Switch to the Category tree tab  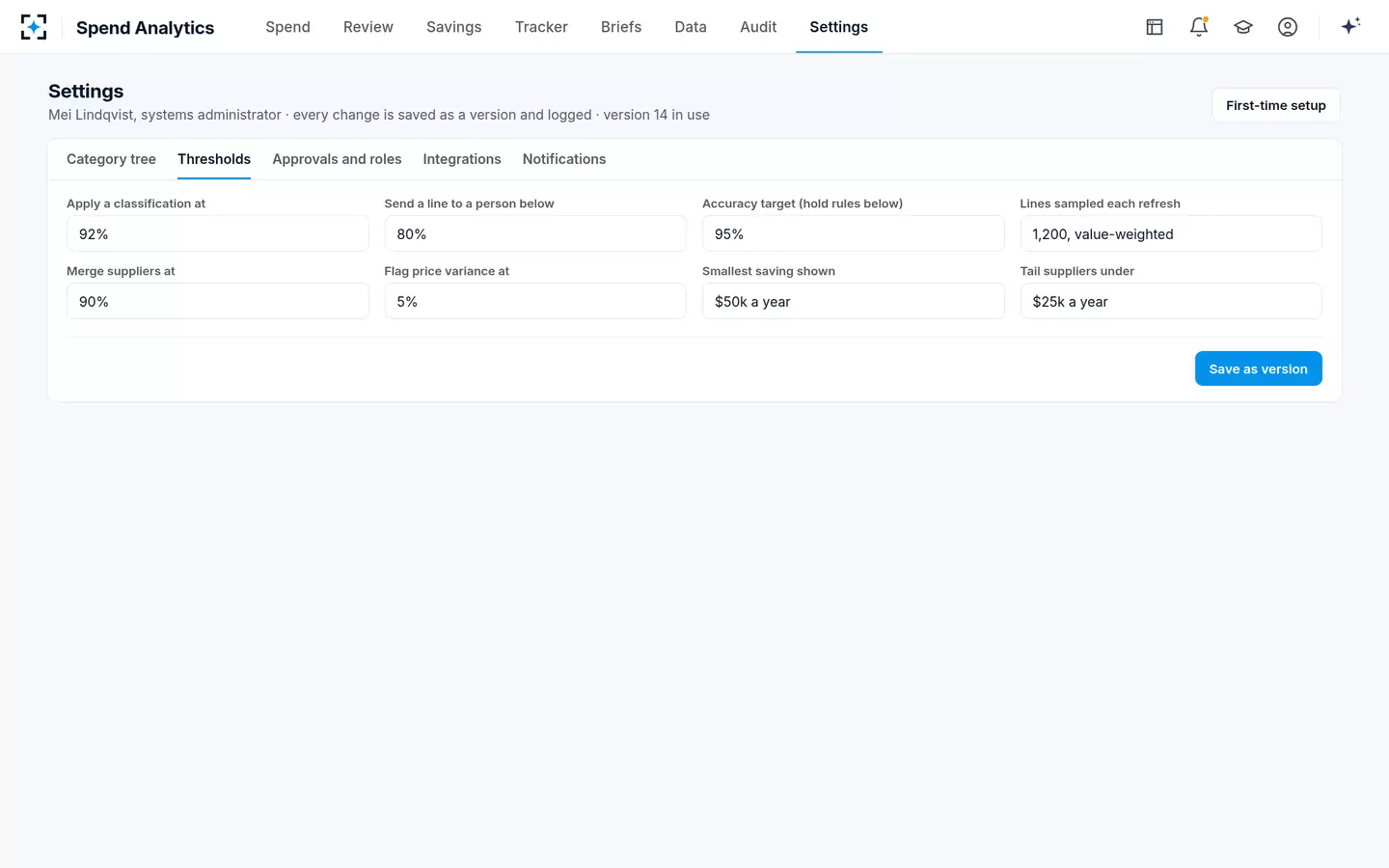coord(111,159)
